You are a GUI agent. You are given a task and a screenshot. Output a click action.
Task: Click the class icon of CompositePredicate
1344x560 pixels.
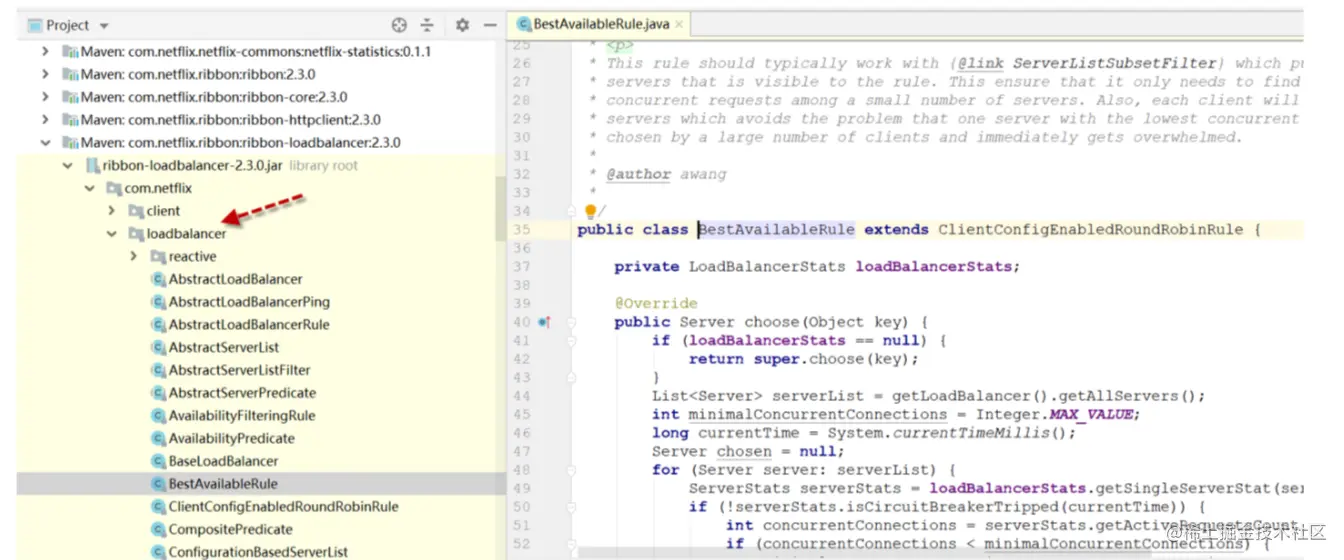click(x=158, y=530)
